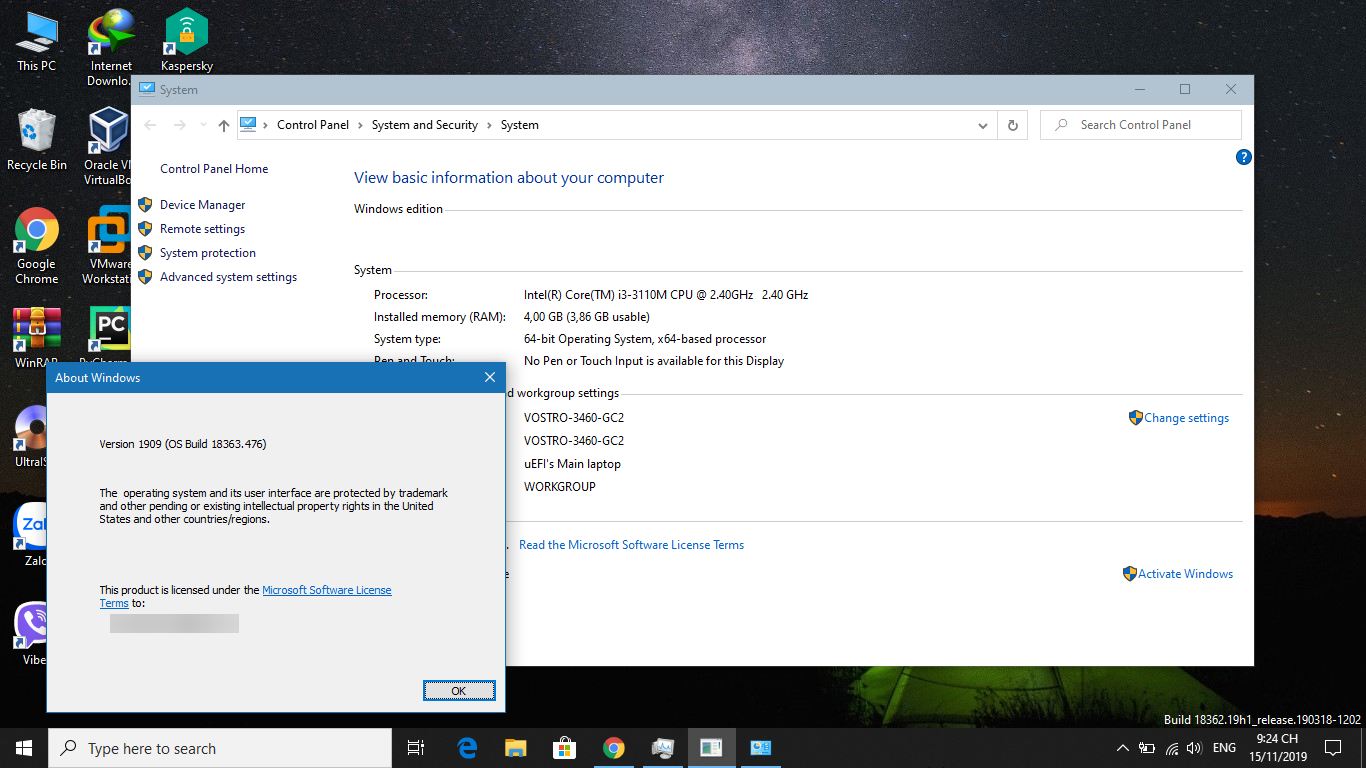Click the battery icon in system tray

[x=1147, y=748]
